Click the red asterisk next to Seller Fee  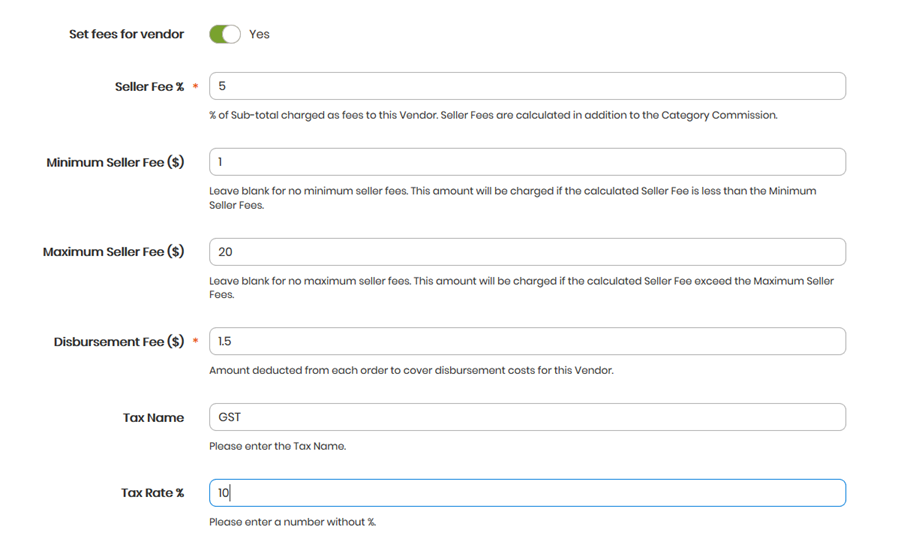click(196, 86)
